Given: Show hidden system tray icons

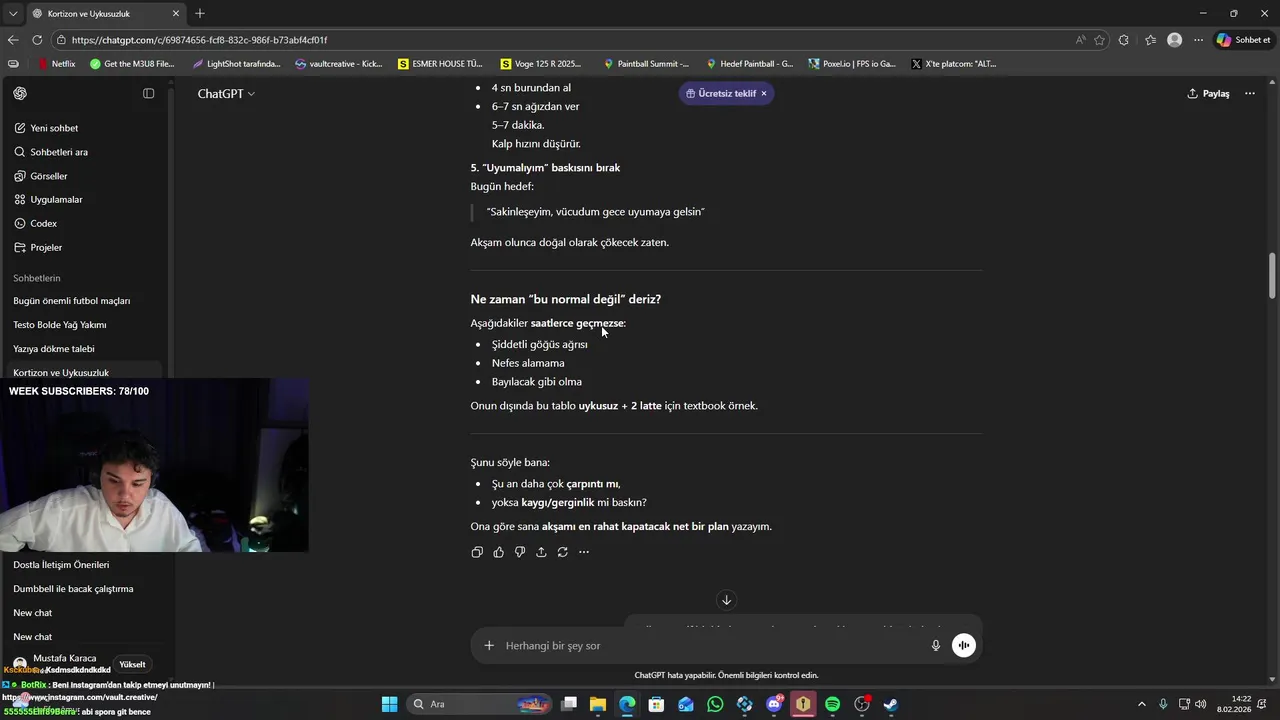Looking at the screenshot, I should 1143,704.
